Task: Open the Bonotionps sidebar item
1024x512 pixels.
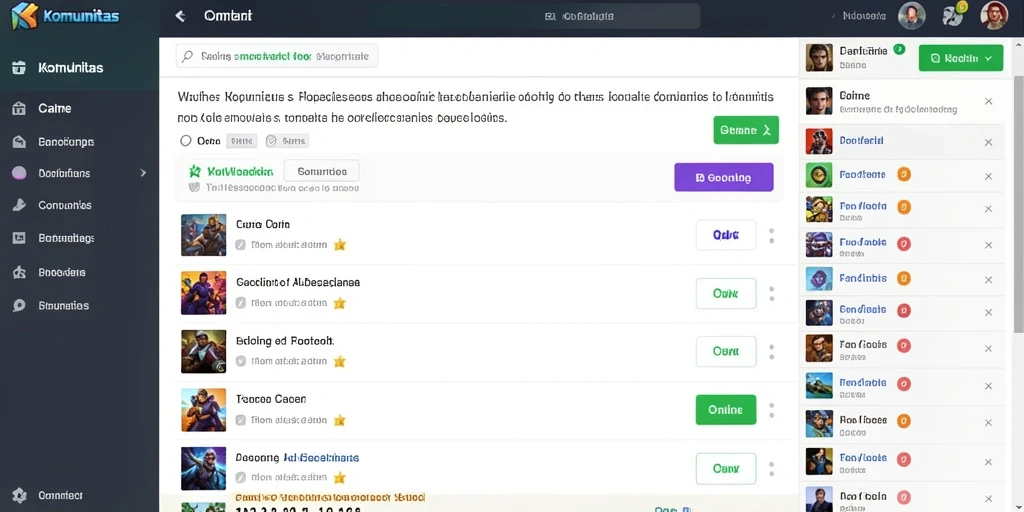Action: pyautogui.click(x=79, y=141)
